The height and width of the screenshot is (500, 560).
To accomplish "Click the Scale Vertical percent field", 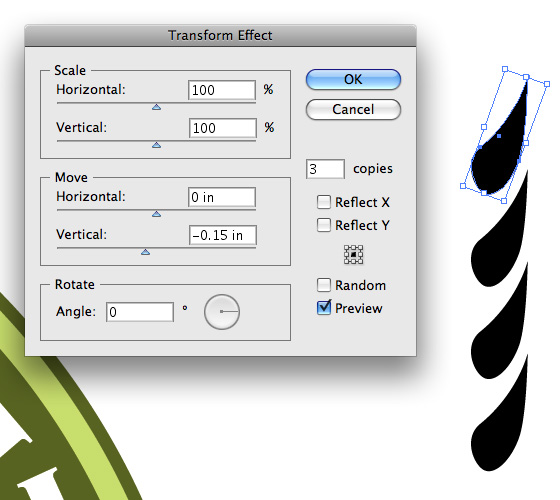I will coord(222,128).
